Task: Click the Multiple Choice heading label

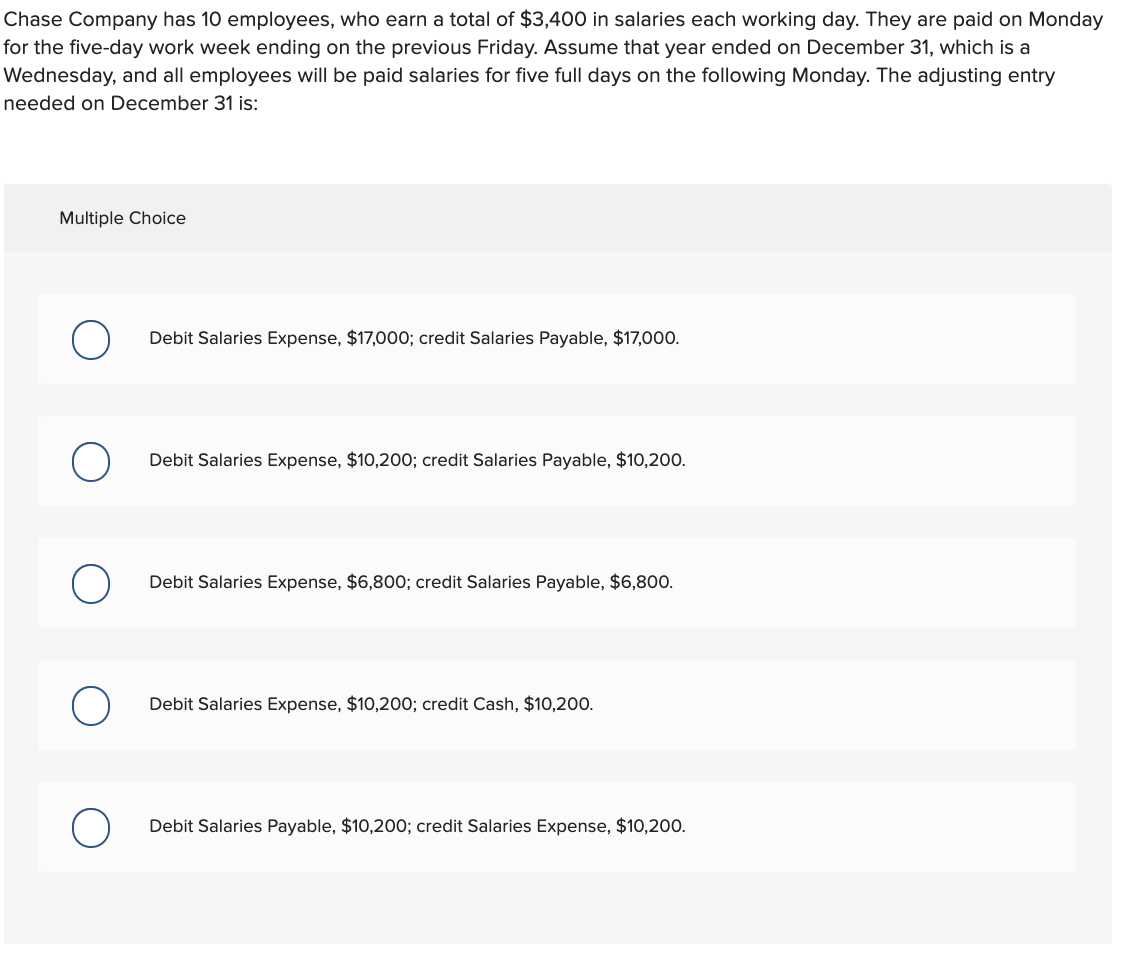Action: 123,219
